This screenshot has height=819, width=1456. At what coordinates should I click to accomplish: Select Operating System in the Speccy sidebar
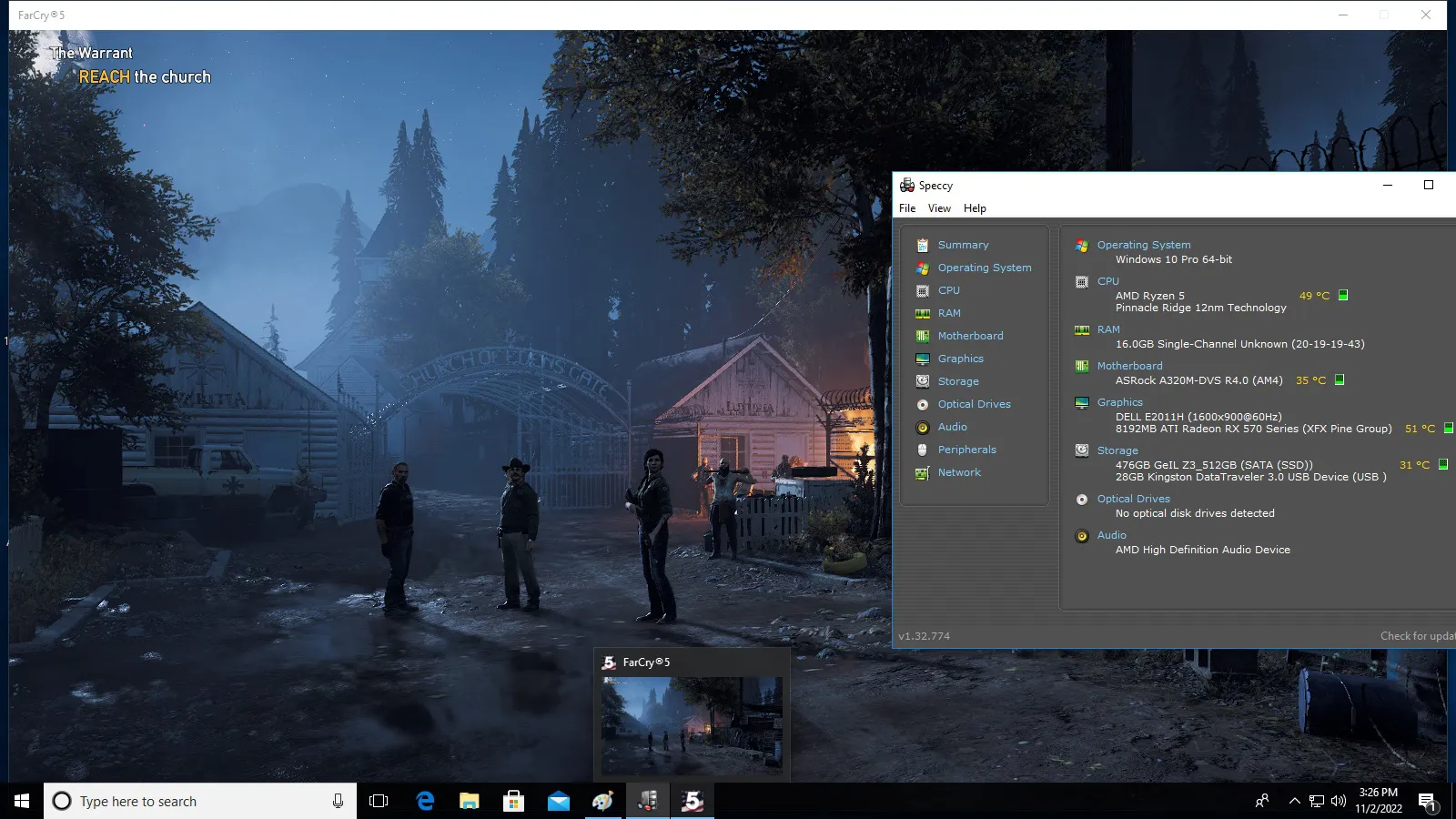985,268
